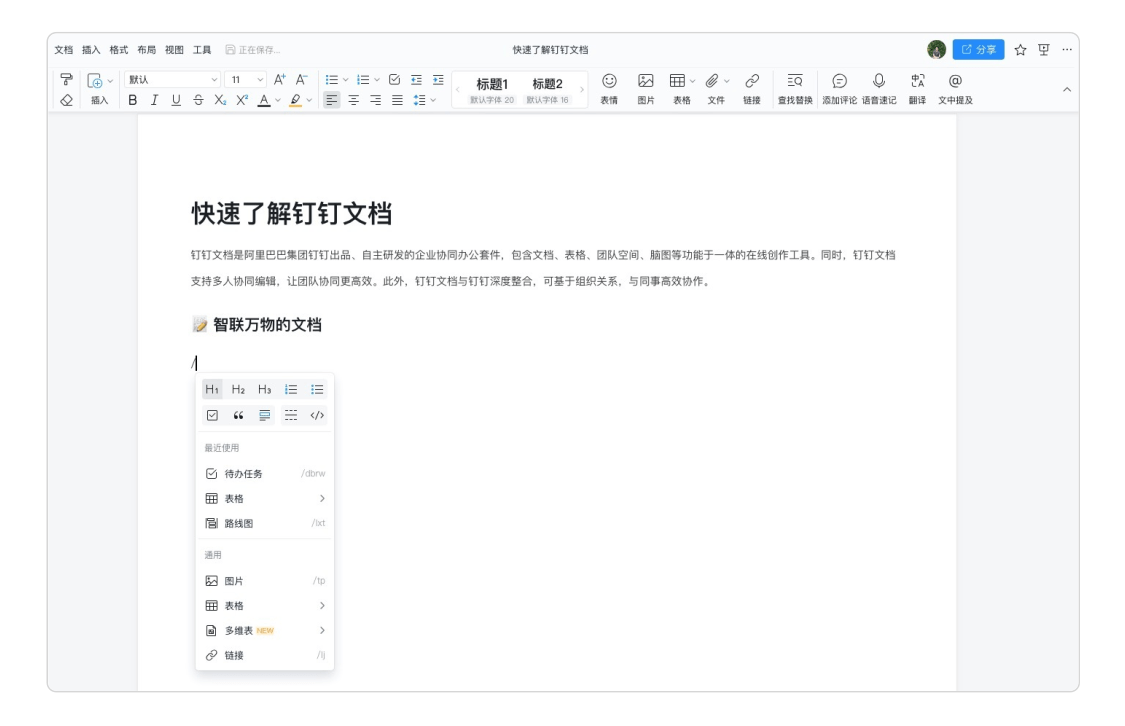The image size is (1125, 726).
Task: Open the 文档 menu
Action: (64, 50)
